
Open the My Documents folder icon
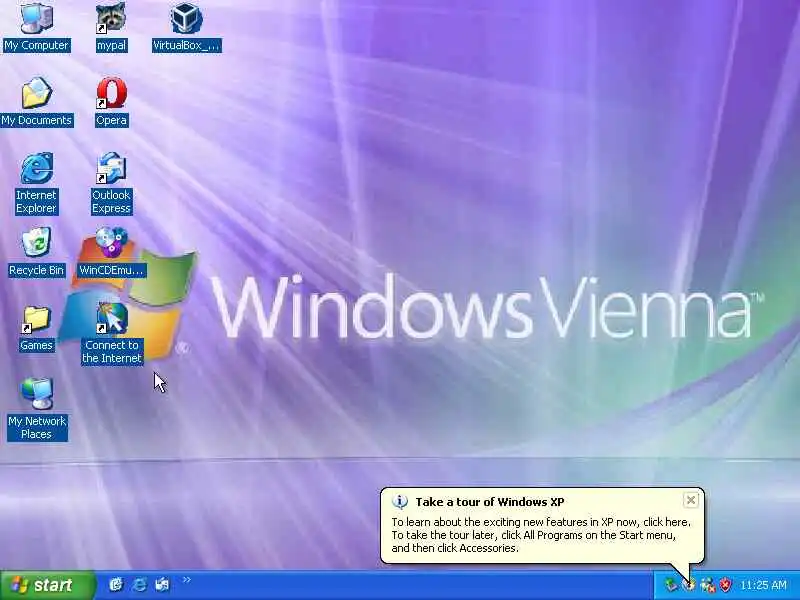click(x=36, y=101)
